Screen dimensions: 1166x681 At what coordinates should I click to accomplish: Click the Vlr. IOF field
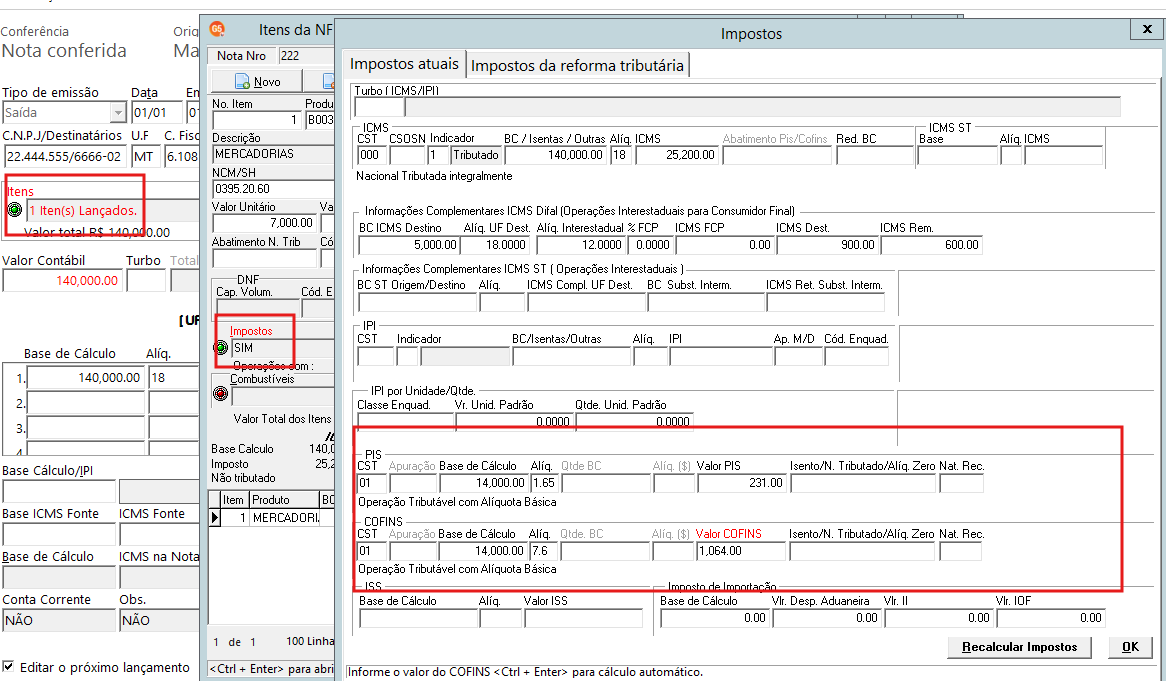pyautogui.click(x=1050, y=619)
